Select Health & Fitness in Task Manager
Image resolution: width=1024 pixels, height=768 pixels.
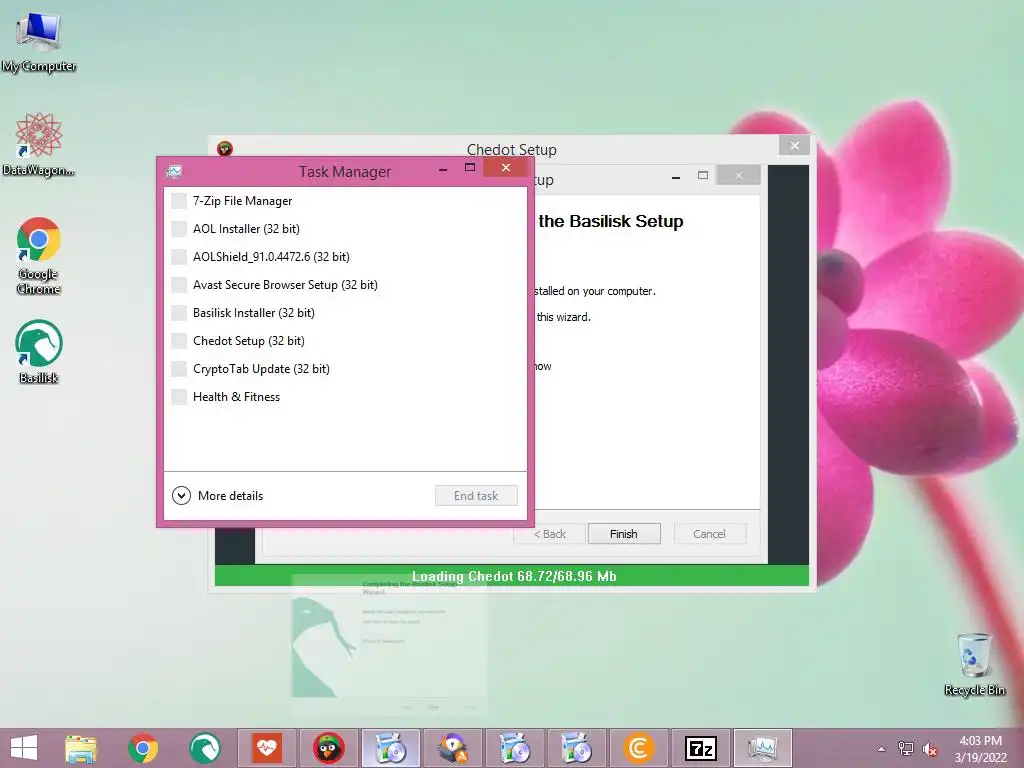click(x=345, y=397)
